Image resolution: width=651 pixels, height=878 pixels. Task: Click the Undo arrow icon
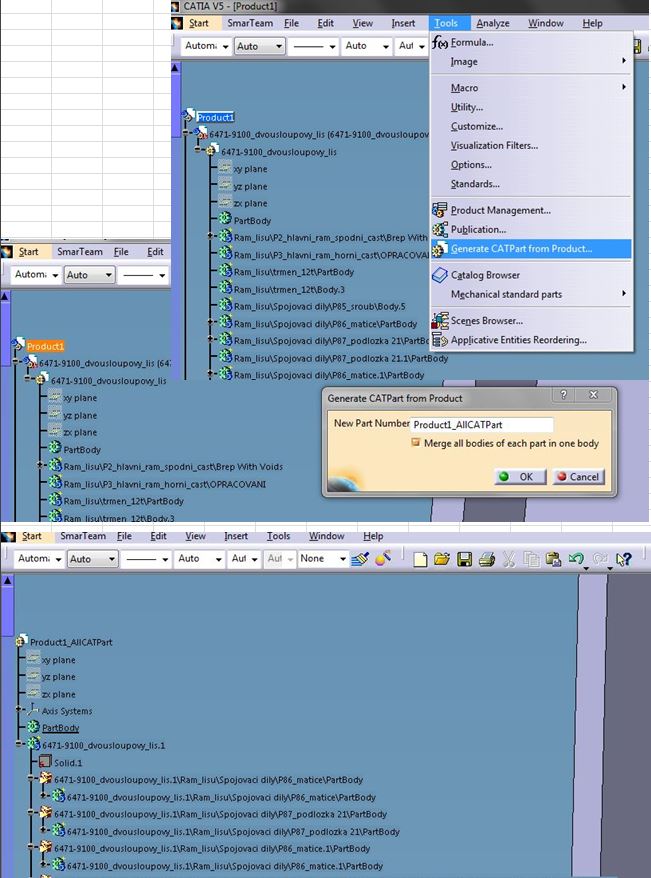pos(575,560)
